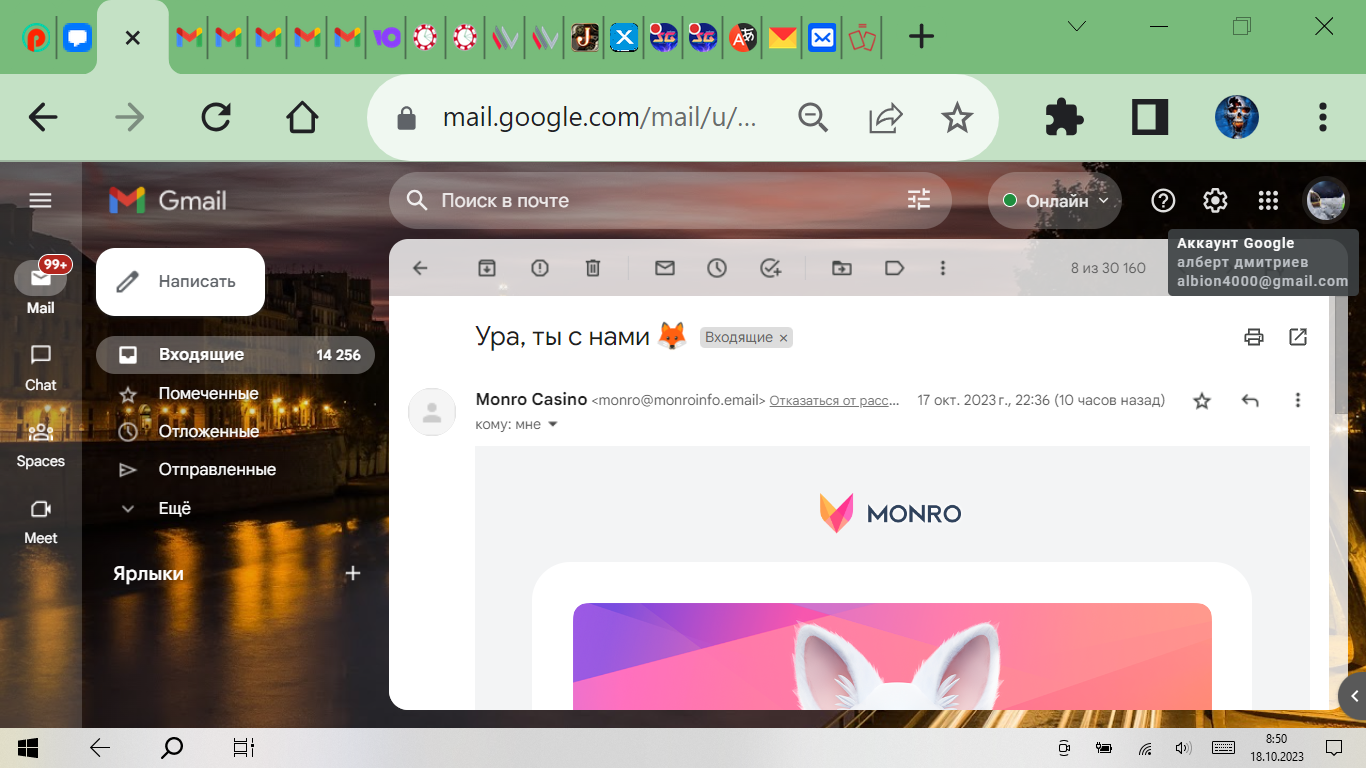Open the Отложенные folder
The image size is (1366, 768).
tap(235, 431)
